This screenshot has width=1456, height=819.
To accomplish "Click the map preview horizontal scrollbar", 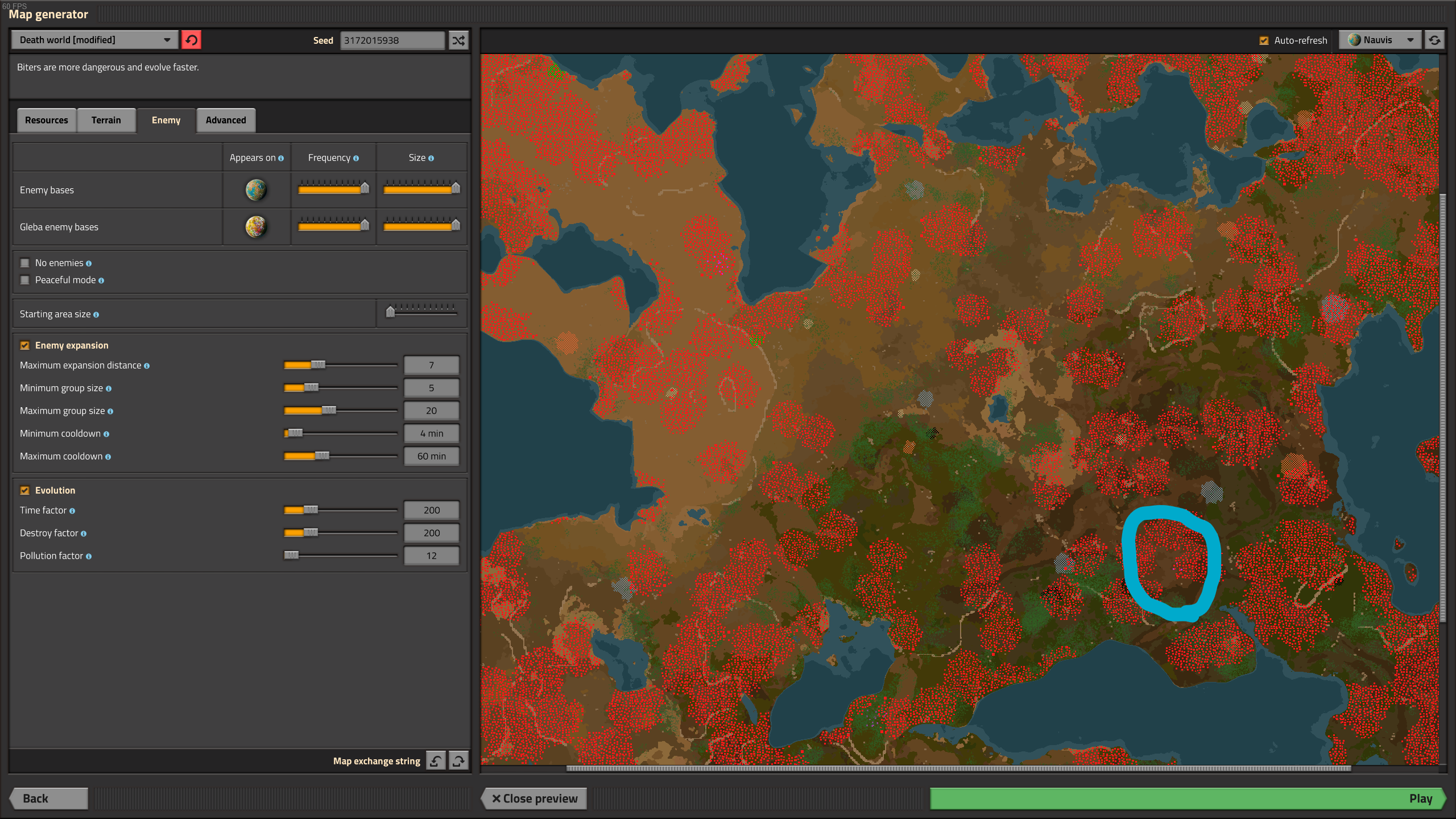I will coord(958,768).
